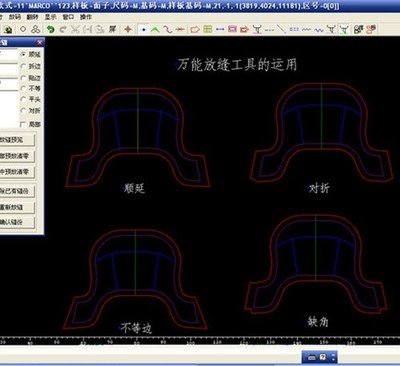Viewport: 400px width, 366px height.
Task: Open the 操作 menu
Action: [86, 17]
